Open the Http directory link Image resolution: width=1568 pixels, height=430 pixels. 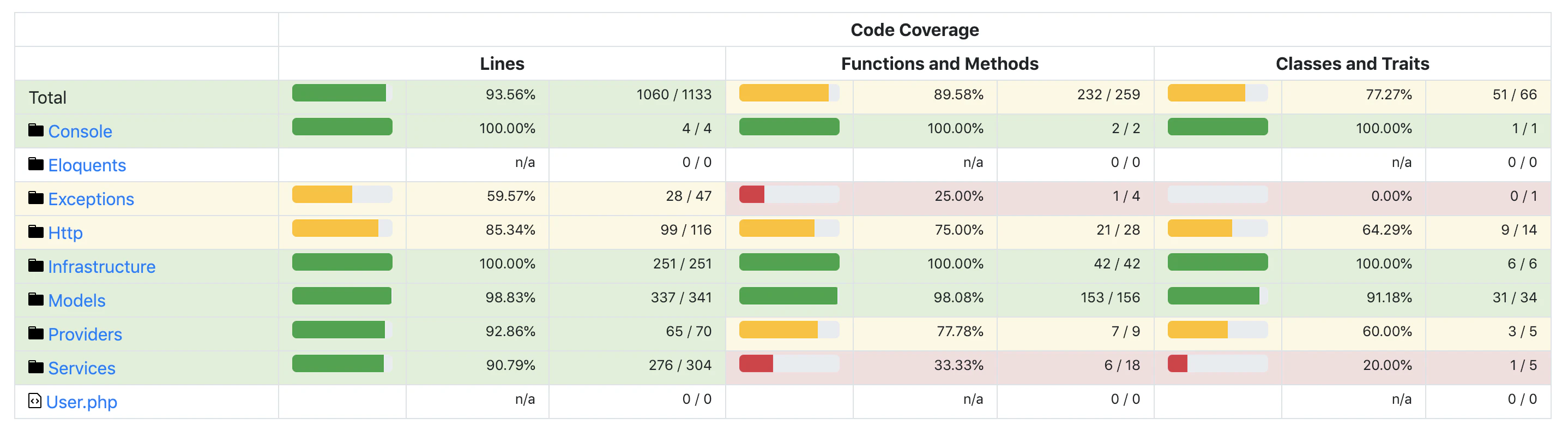(x=66, y=232)
